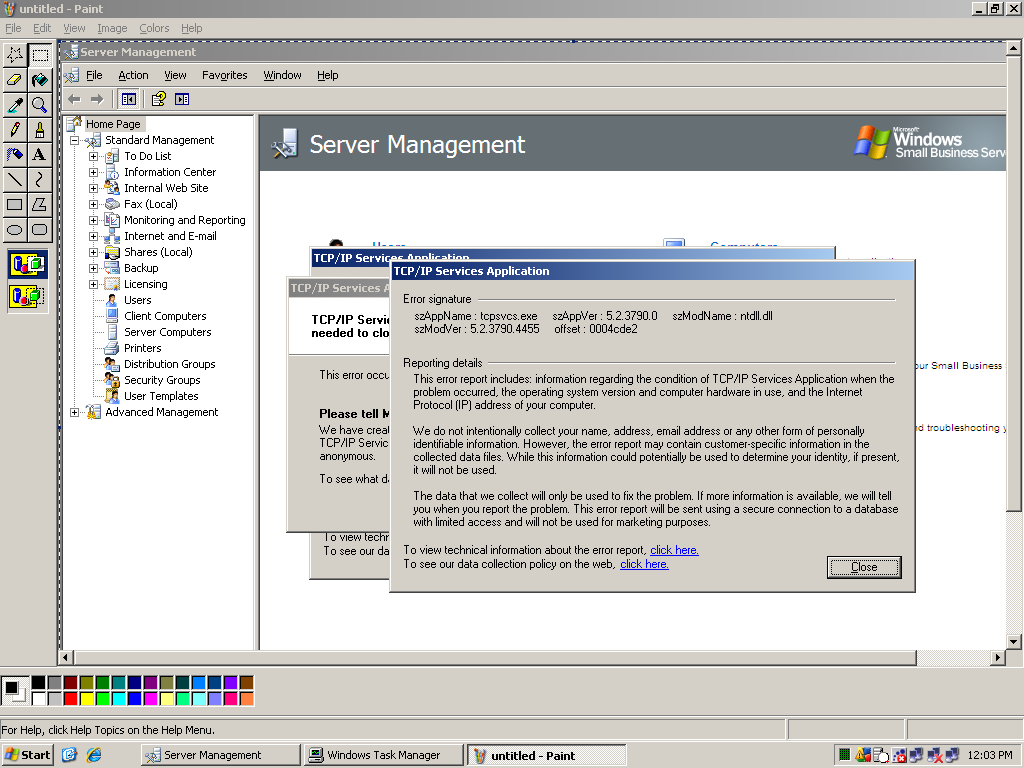Expand the To Do List node
Viewport: 1024px width, 768px height.
coord(93,156)
